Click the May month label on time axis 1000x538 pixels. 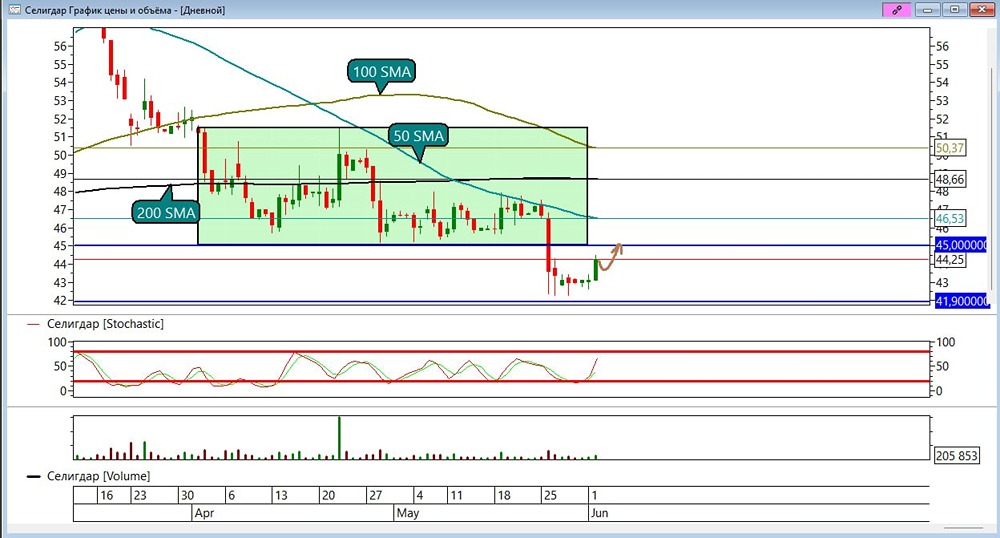pos(408,513)
